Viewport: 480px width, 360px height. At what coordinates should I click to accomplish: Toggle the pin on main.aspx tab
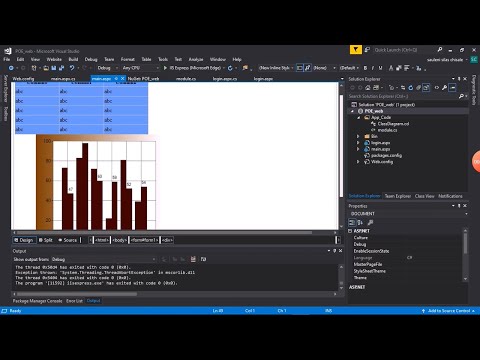(116, 79)
